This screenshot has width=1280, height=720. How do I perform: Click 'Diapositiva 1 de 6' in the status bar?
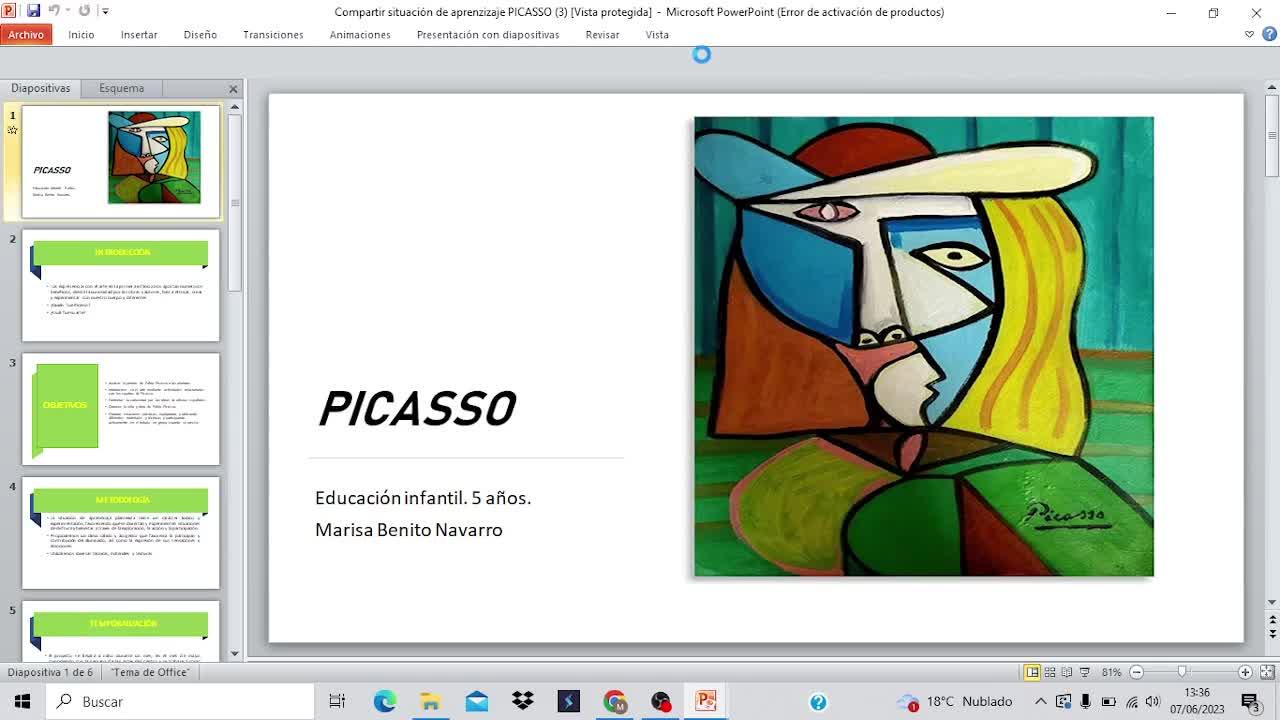pos(50,672)
